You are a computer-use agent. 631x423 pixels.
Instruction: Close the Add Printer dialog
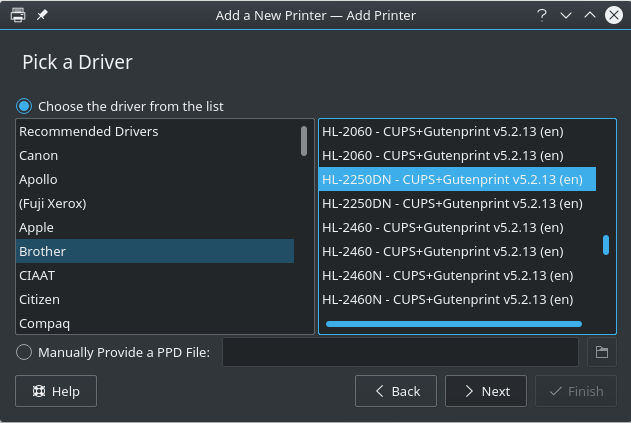614,15
